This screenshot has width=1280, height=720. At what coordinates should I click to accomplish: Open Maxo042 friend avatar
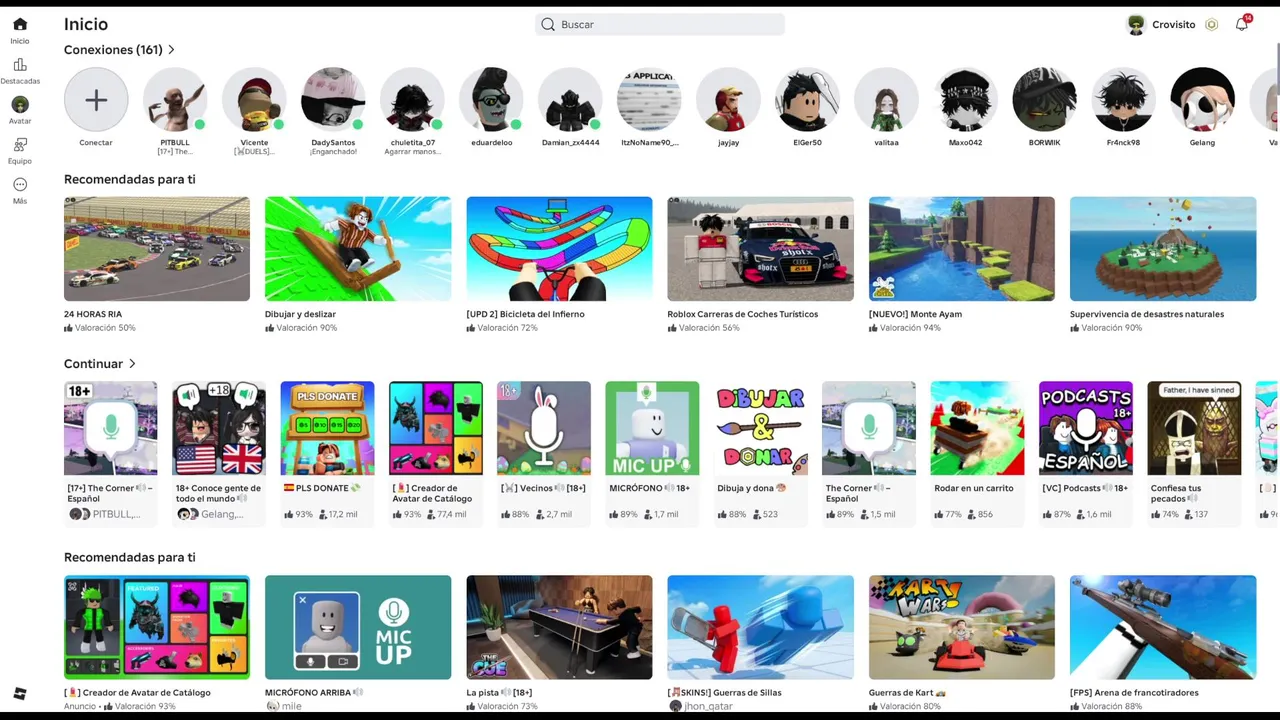click(965, 100)
